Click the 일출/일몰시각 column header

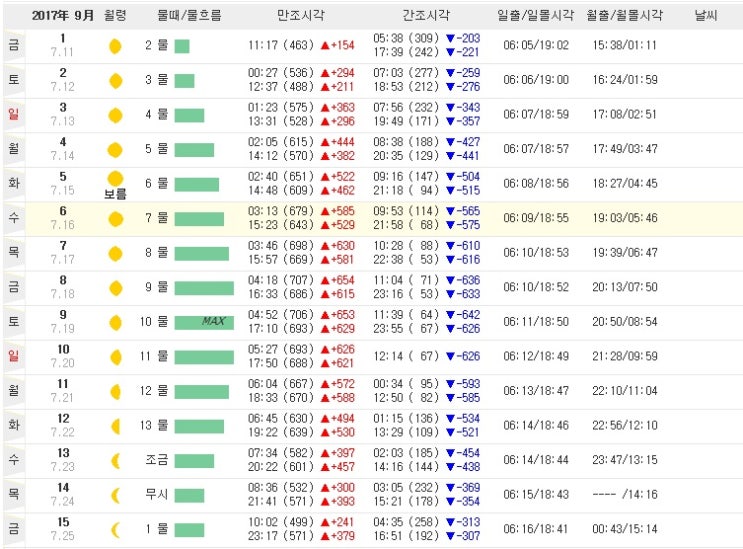[x=535, y=16]
